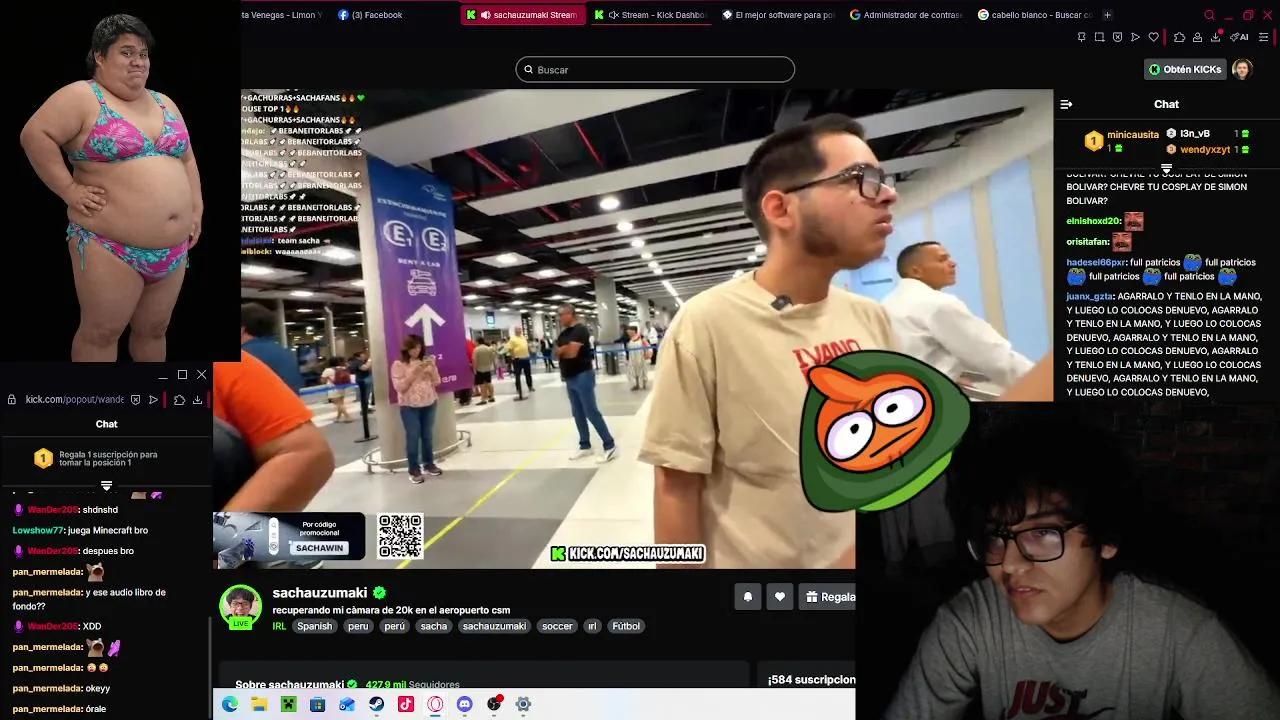1280x720 pixels.
Task: Click sachauzumaki's live avatar thumbnail
Action: (240, 605)
